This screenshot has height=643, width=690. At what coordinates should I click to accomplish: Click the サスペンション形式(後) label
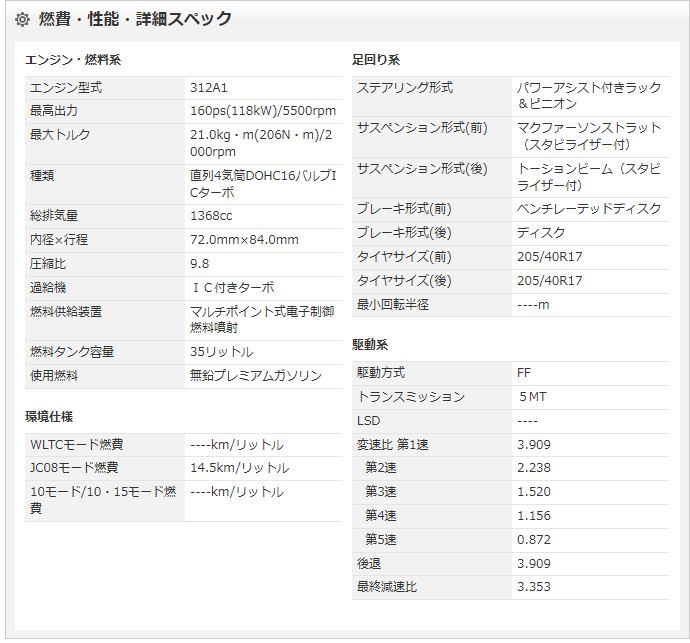[x=422, y=169]
